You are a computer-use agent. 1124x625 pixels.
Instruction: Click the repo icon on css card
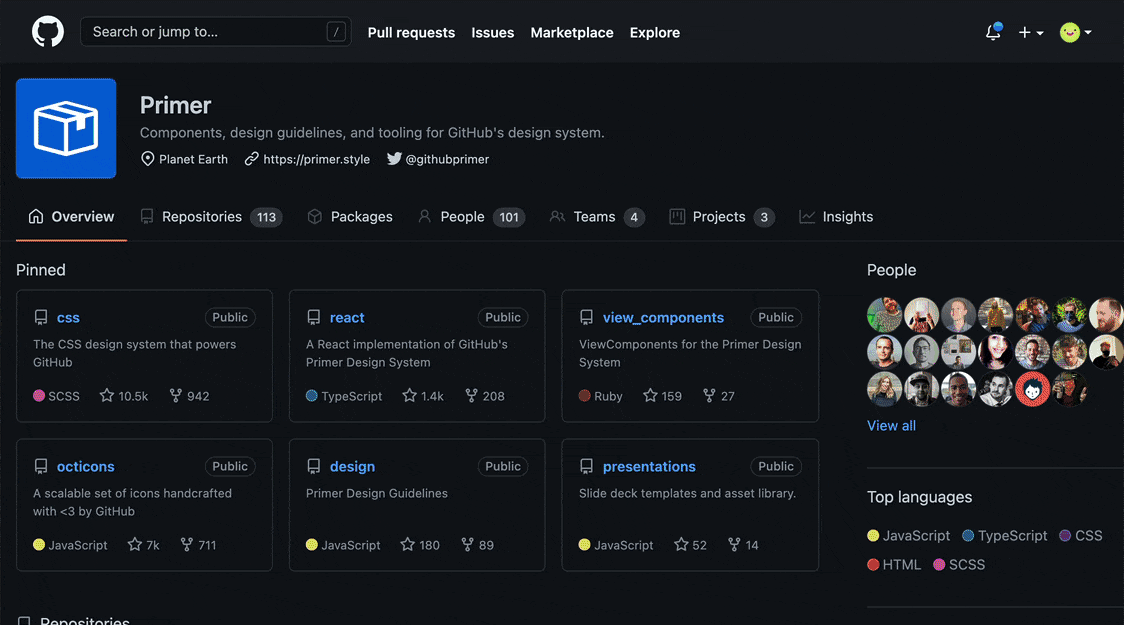(x=41, y=318)
